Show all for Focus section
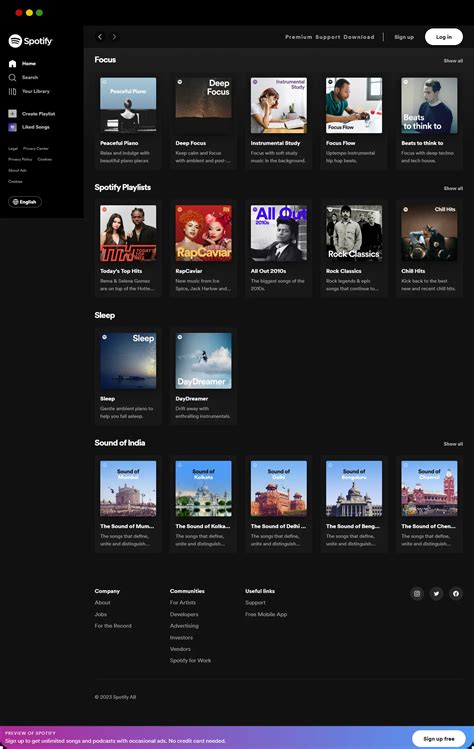 [453, 61]
